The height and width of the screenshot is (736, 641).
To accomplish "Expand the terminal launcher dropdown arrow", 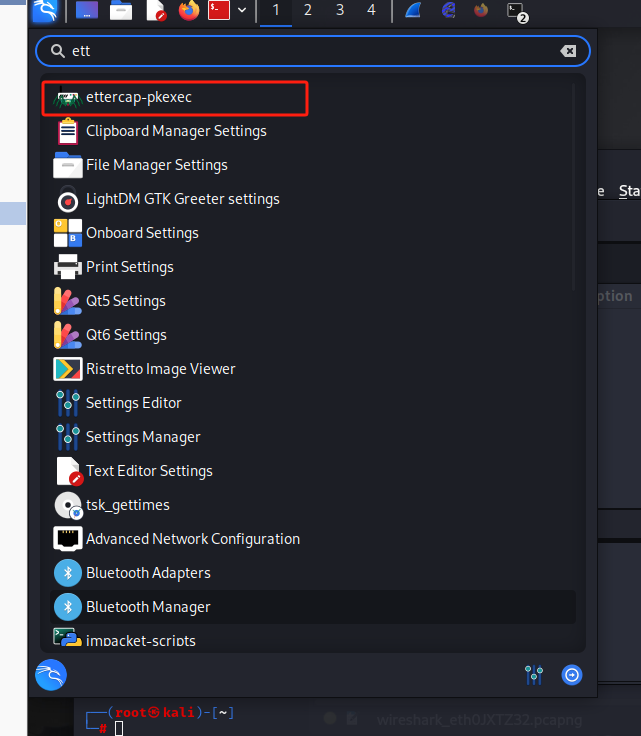I will click(x=242, y=10).
